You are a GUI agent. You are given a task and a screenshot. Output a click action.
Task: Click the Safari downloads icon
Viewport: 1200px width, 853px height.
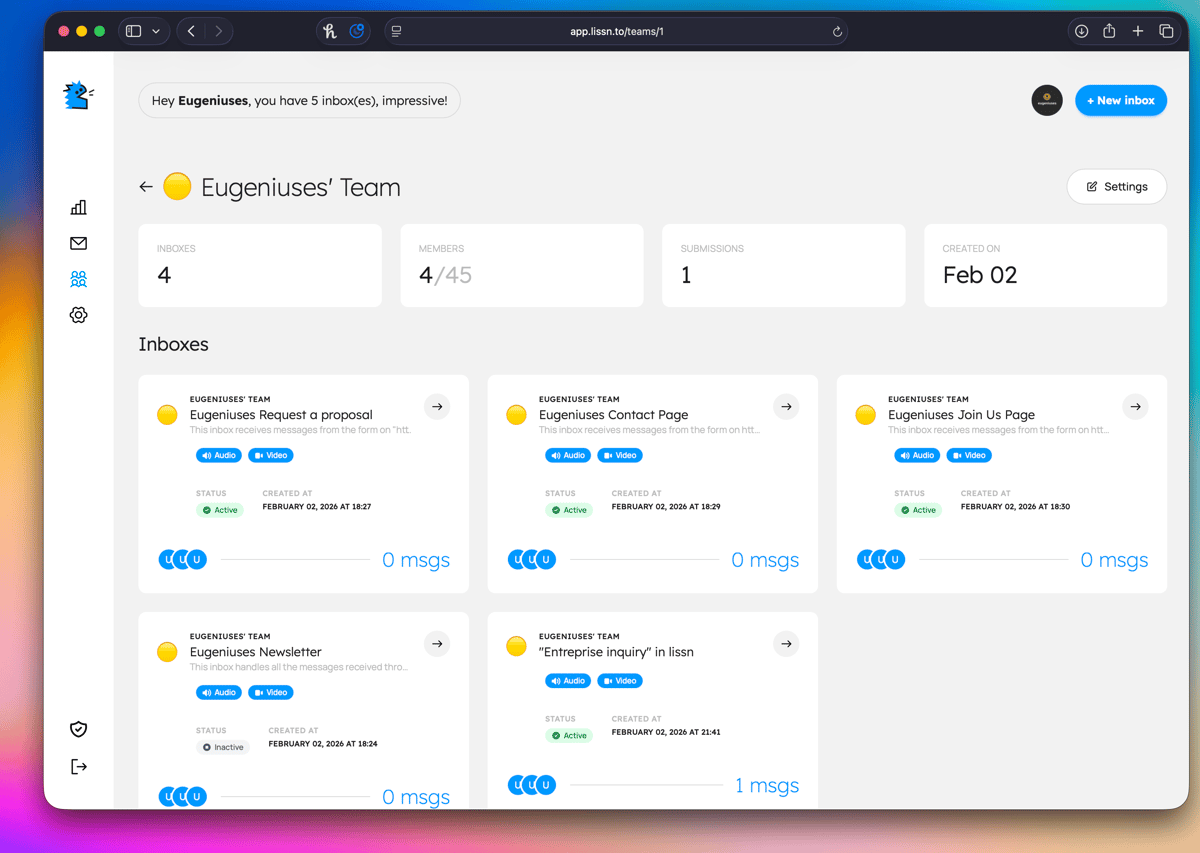click(1081, 31)
